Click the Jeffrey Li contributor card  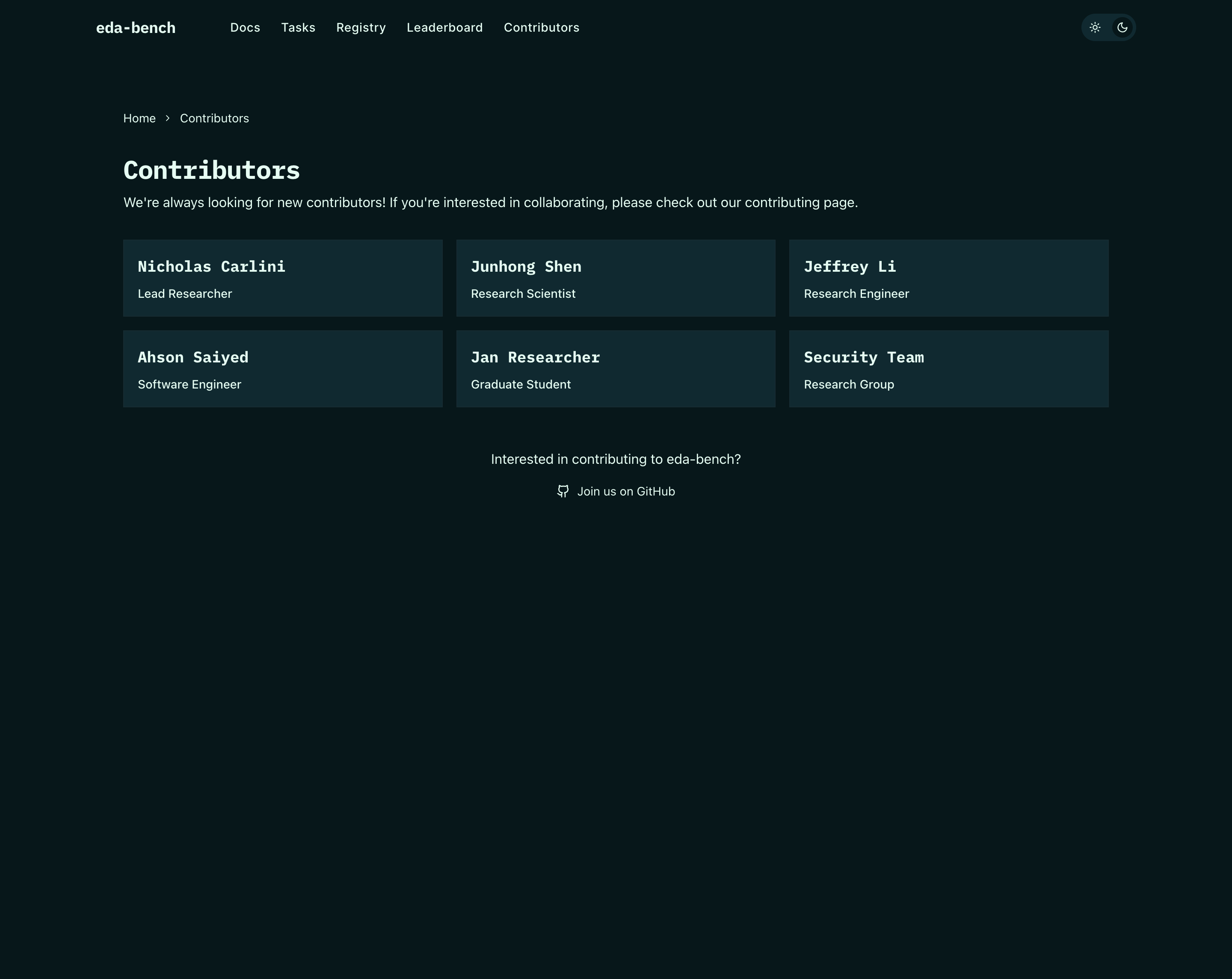point(948,278)
